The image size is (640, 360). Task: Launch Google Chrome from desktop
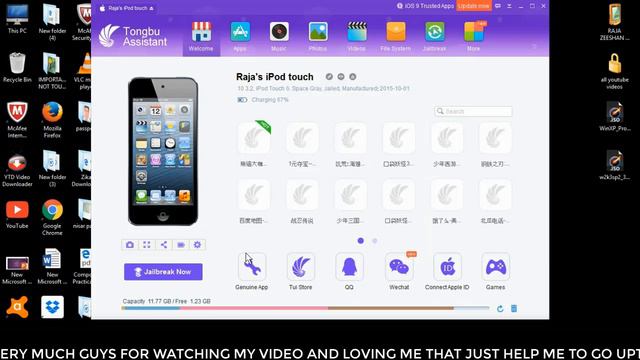pyautogui.click(x=52, y=217)
